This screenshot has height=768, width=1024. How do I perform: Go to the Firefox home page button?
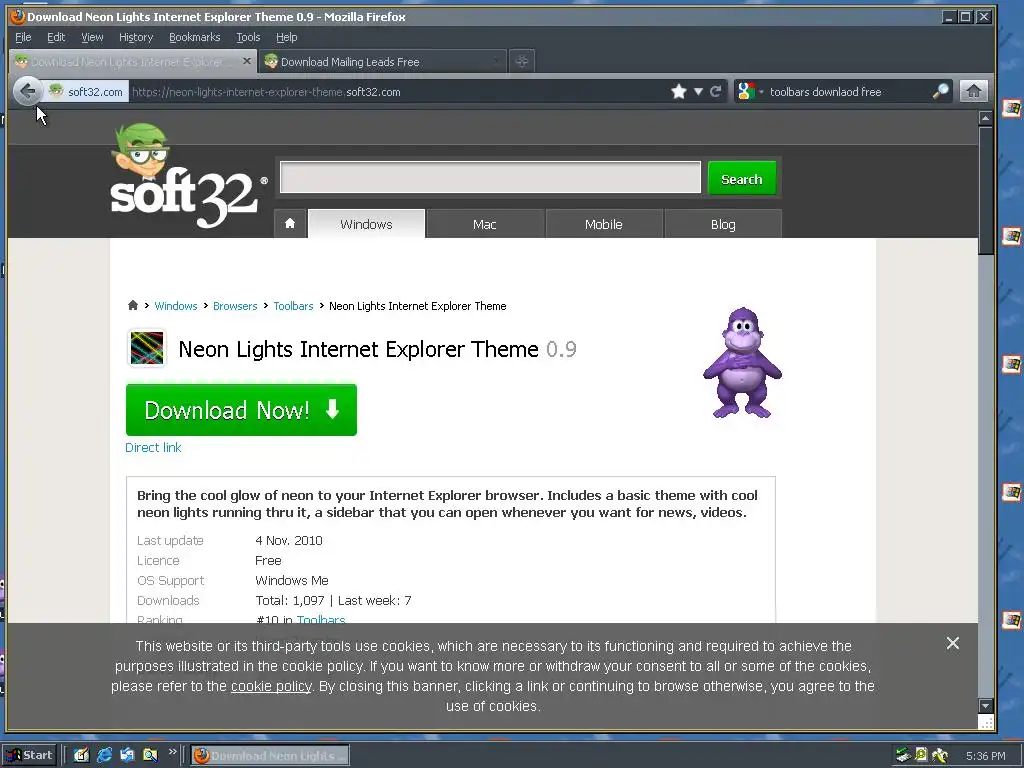[x=973, y=91]
